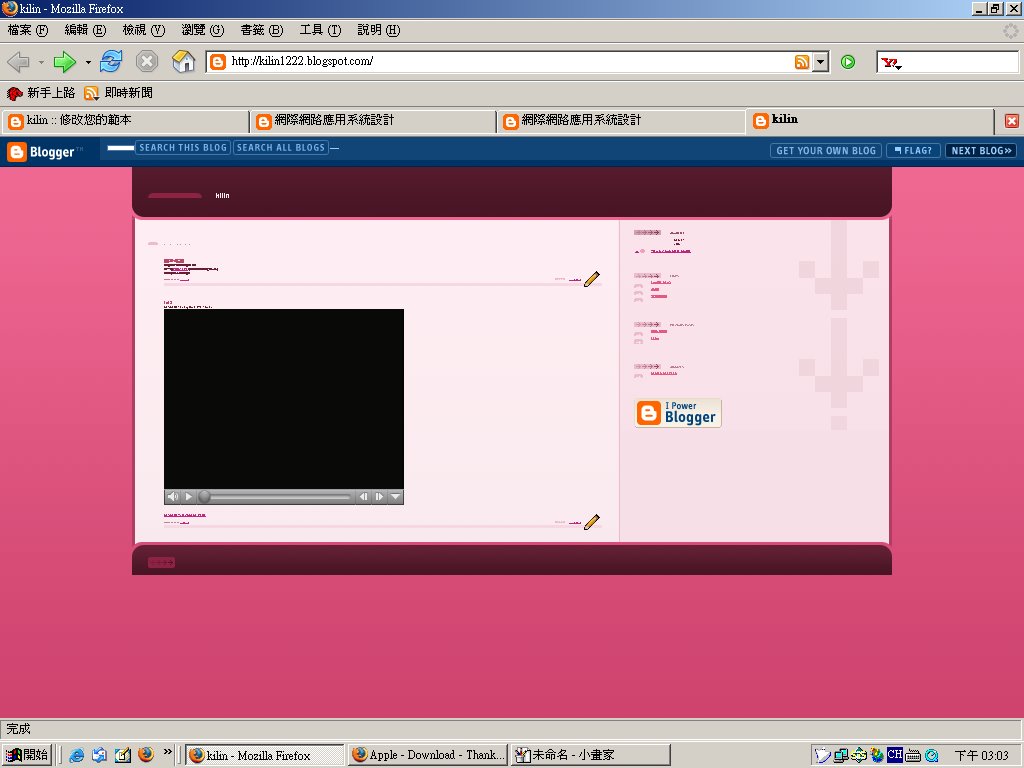Launch Firefox from quick launch icon
The width and height of the screenshot is (1024, 768).
click(146, 754)
